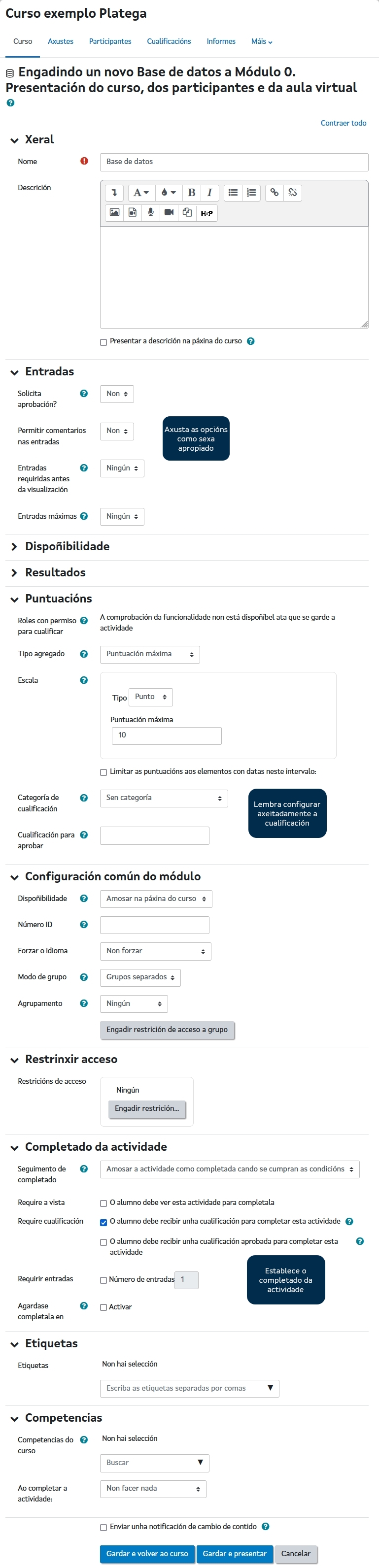Check the Número de entradas checkbox
This screenshot has width=379, height=1568.
click(103, 1280)
